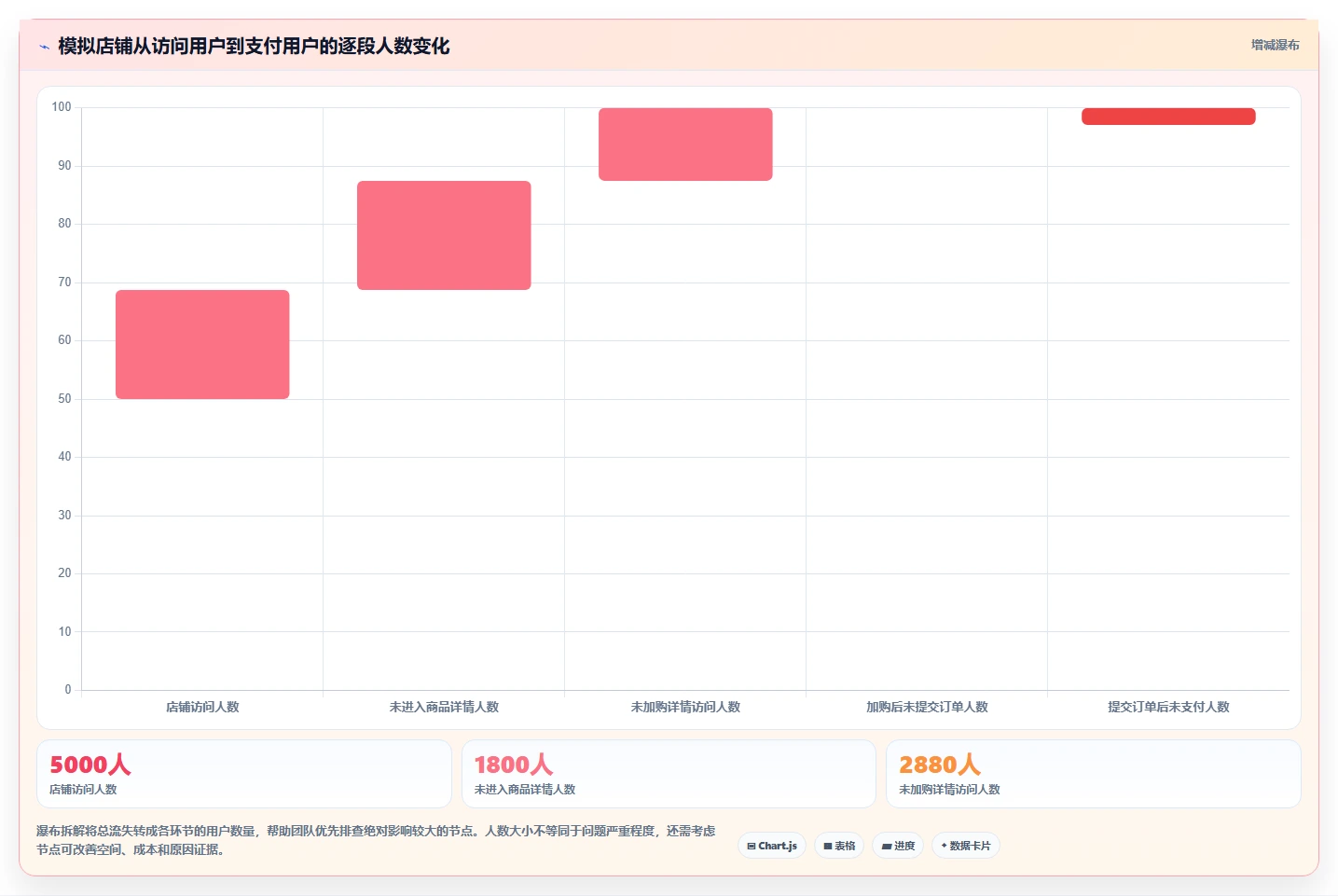Viewport: 1338px width, 896px height.
Task: Click the 未进入商品详情人数 x-axis label
Action: pyautogui.click(x=444, y=707)
